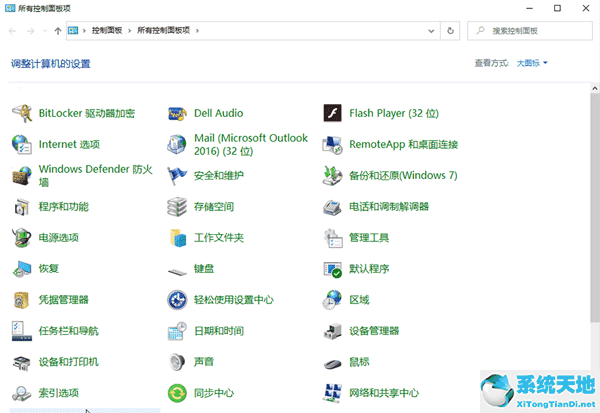The image size is (600, 413).
Task: Click the refresh button beside address bar
Action: 450,31
